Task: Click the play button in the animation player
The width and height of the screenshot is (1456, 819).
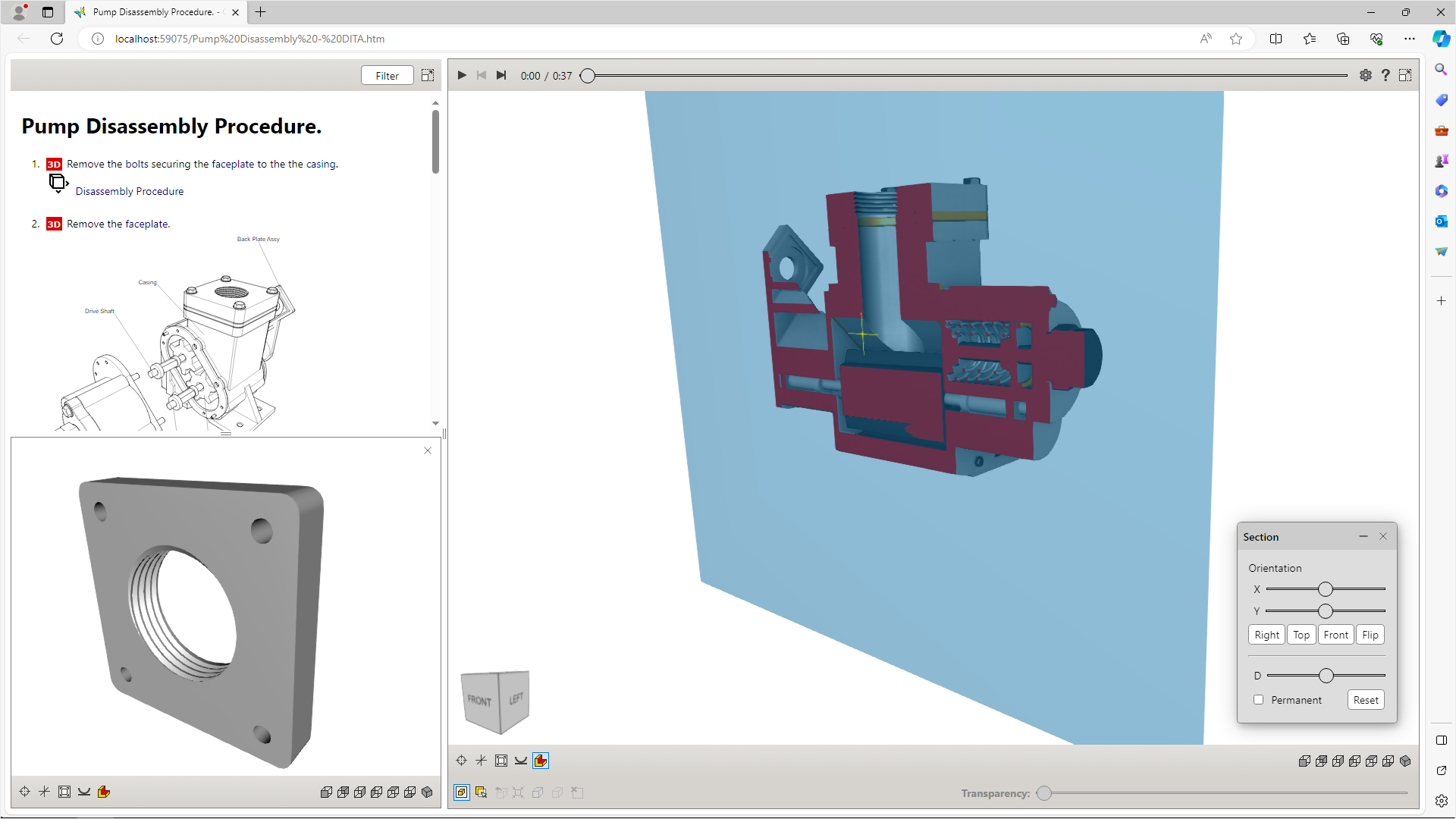Action: 462,75
